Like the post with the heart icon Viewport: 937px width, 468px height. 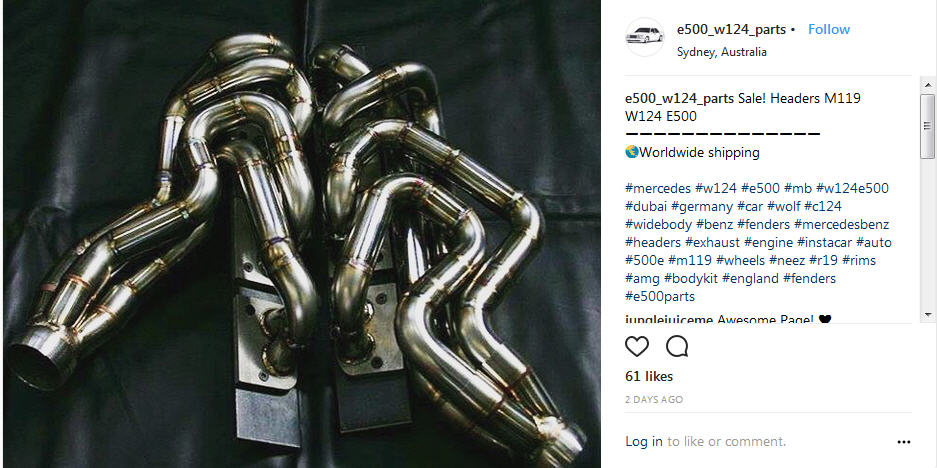pyautogui.click(x=636, y=347)
